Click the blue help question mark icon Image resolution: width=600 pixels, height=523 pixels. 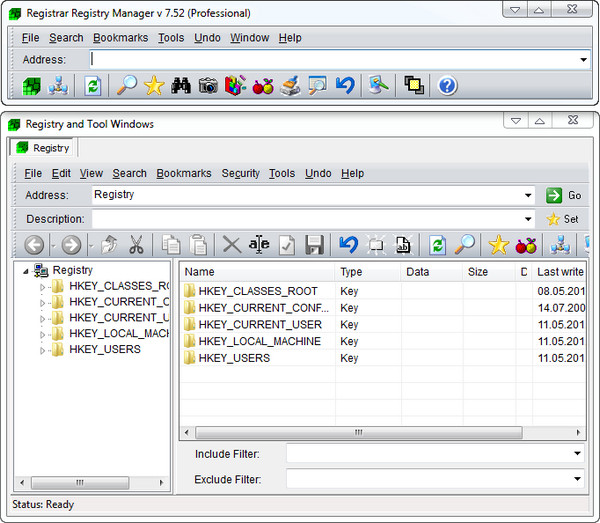tap(447, 86)
